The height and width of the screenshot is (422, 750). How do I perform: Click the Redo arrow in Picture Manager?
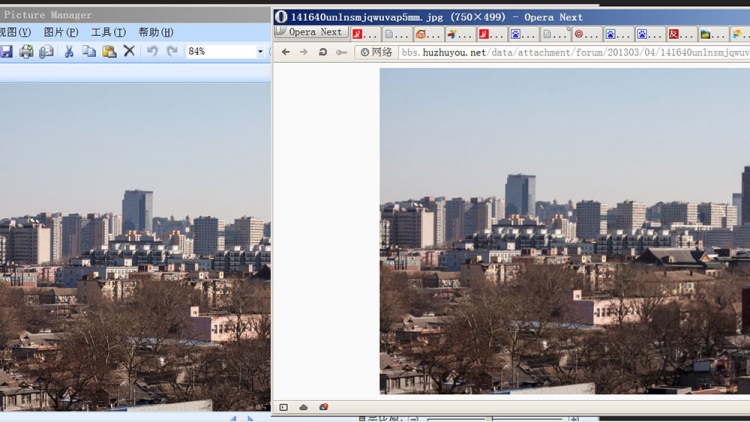[172, 51]
